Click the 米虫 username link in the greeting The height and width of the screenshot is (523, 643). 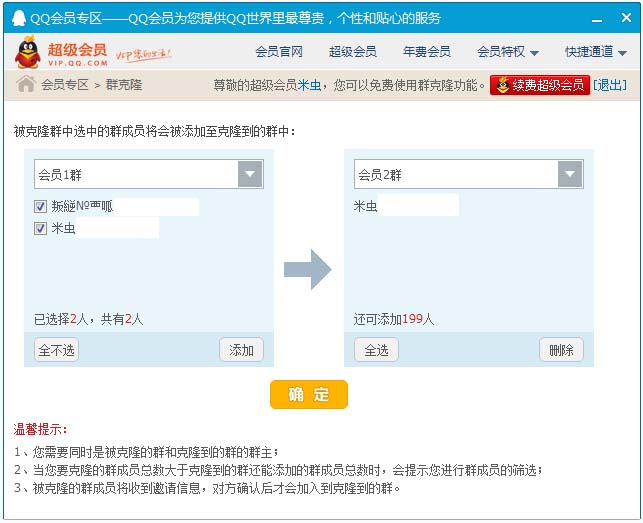coord(309,85)
